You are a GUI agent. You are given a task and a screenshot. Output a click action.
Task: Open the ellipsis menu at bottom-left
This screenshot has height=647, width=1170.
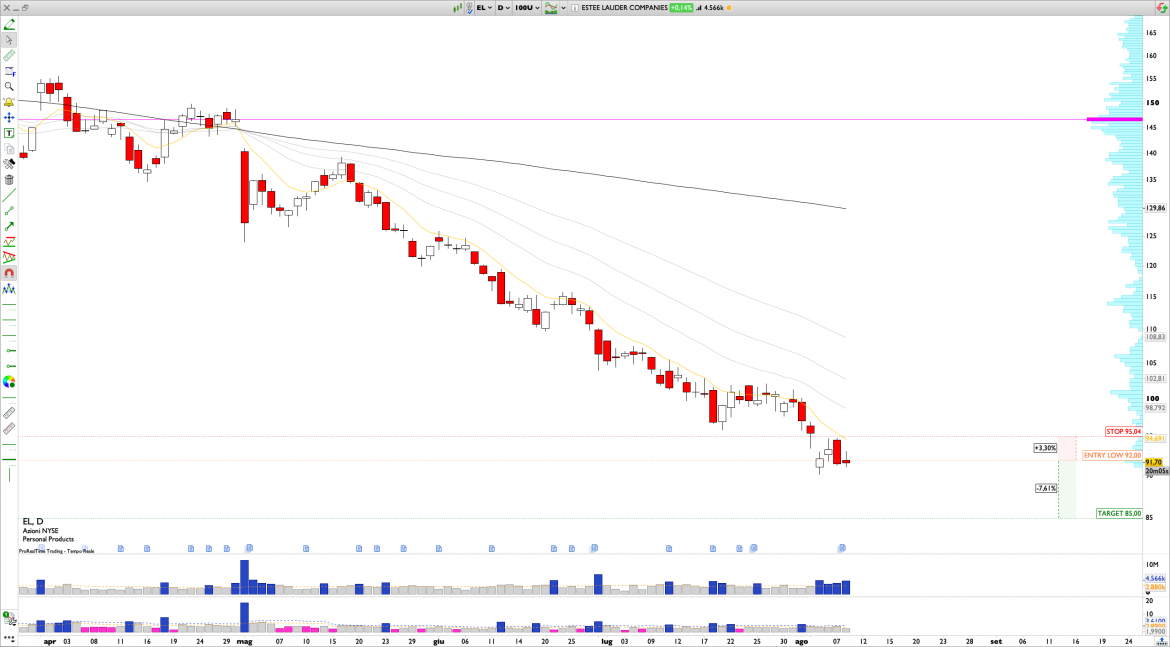click(9, 636)
